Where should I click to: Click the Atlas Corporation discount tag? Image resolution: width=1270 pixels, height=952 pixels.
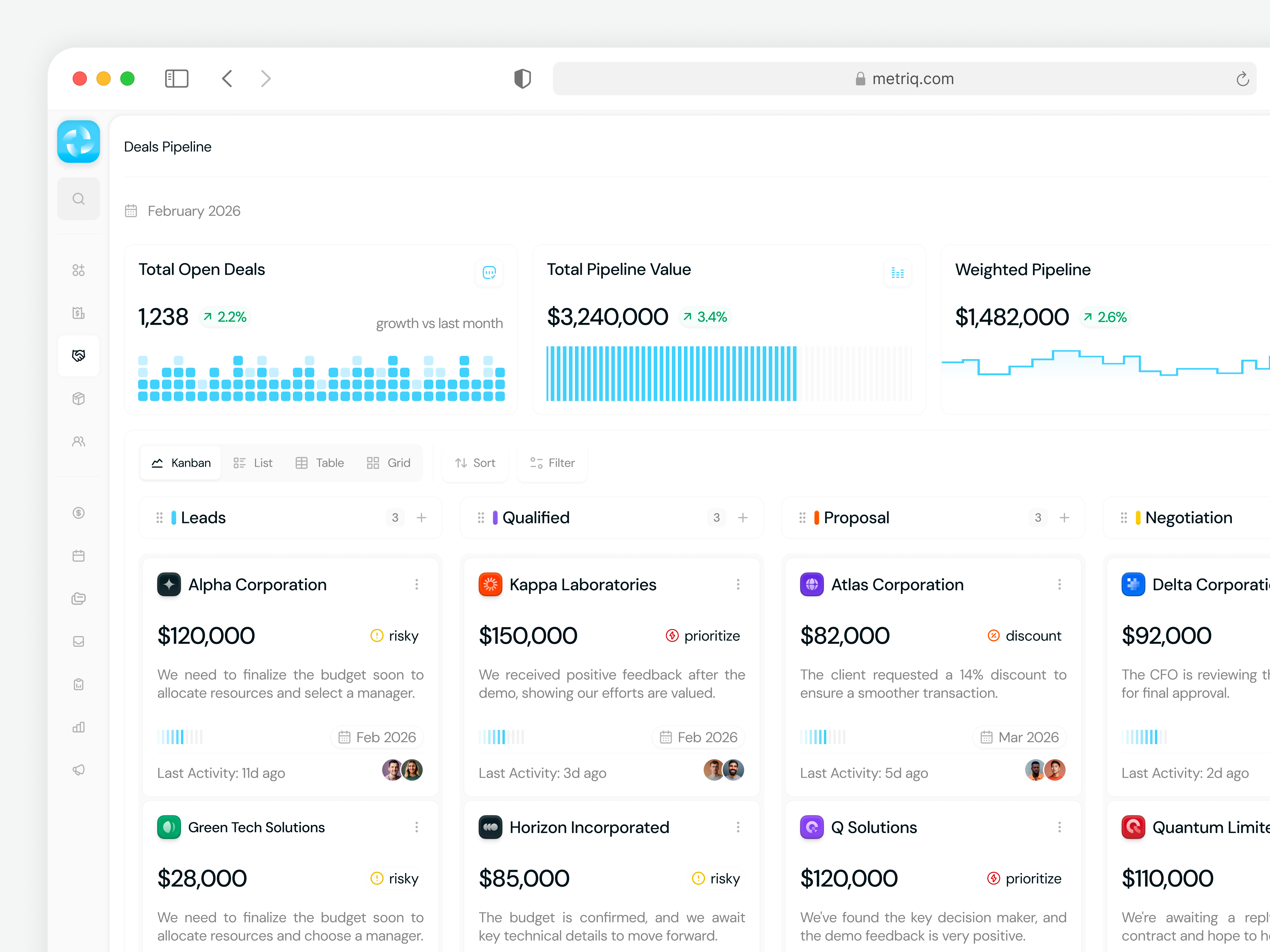[1024, 636]
